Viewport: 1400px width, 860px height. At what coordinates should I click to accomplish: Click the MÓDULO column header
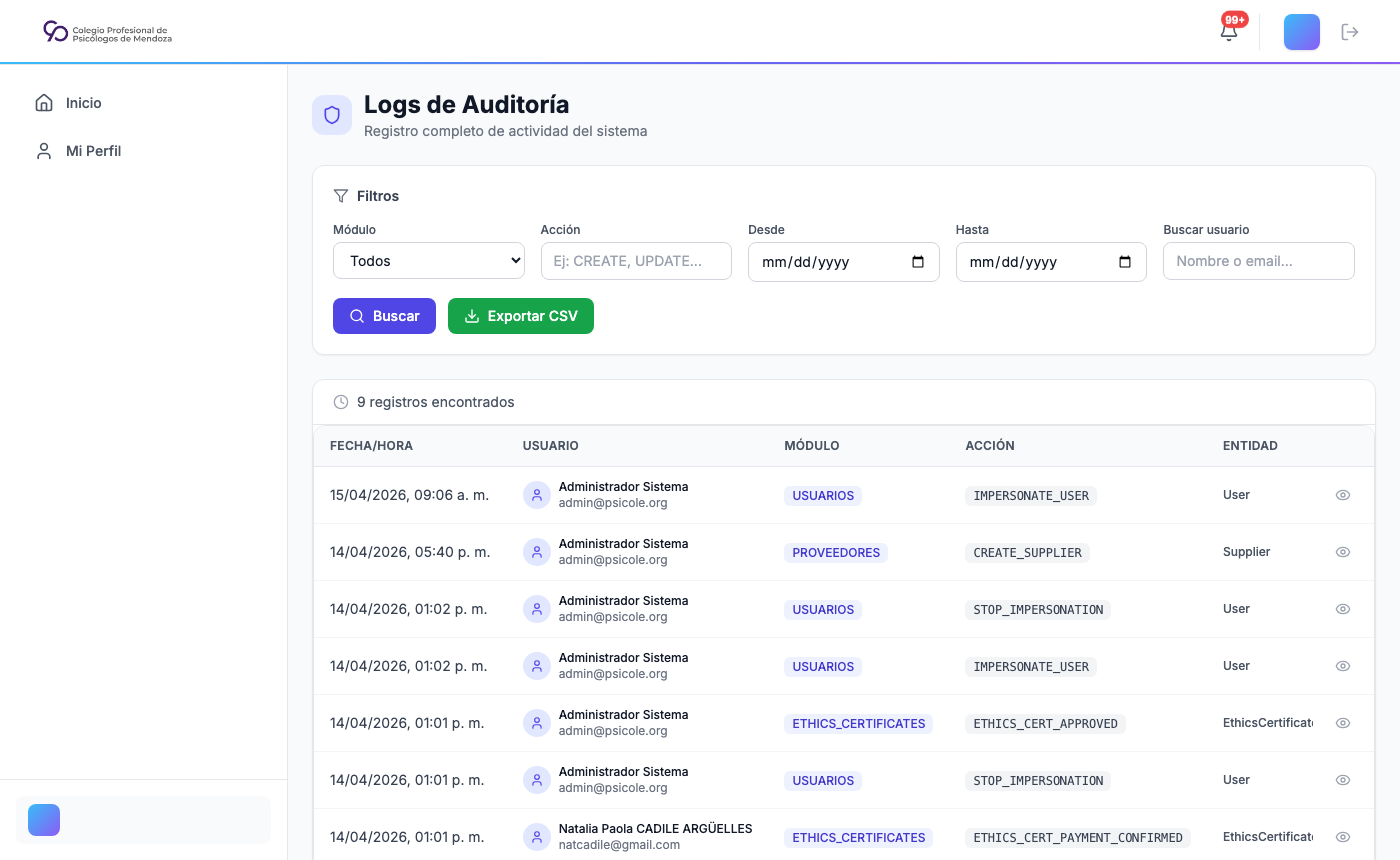[812, 446]
